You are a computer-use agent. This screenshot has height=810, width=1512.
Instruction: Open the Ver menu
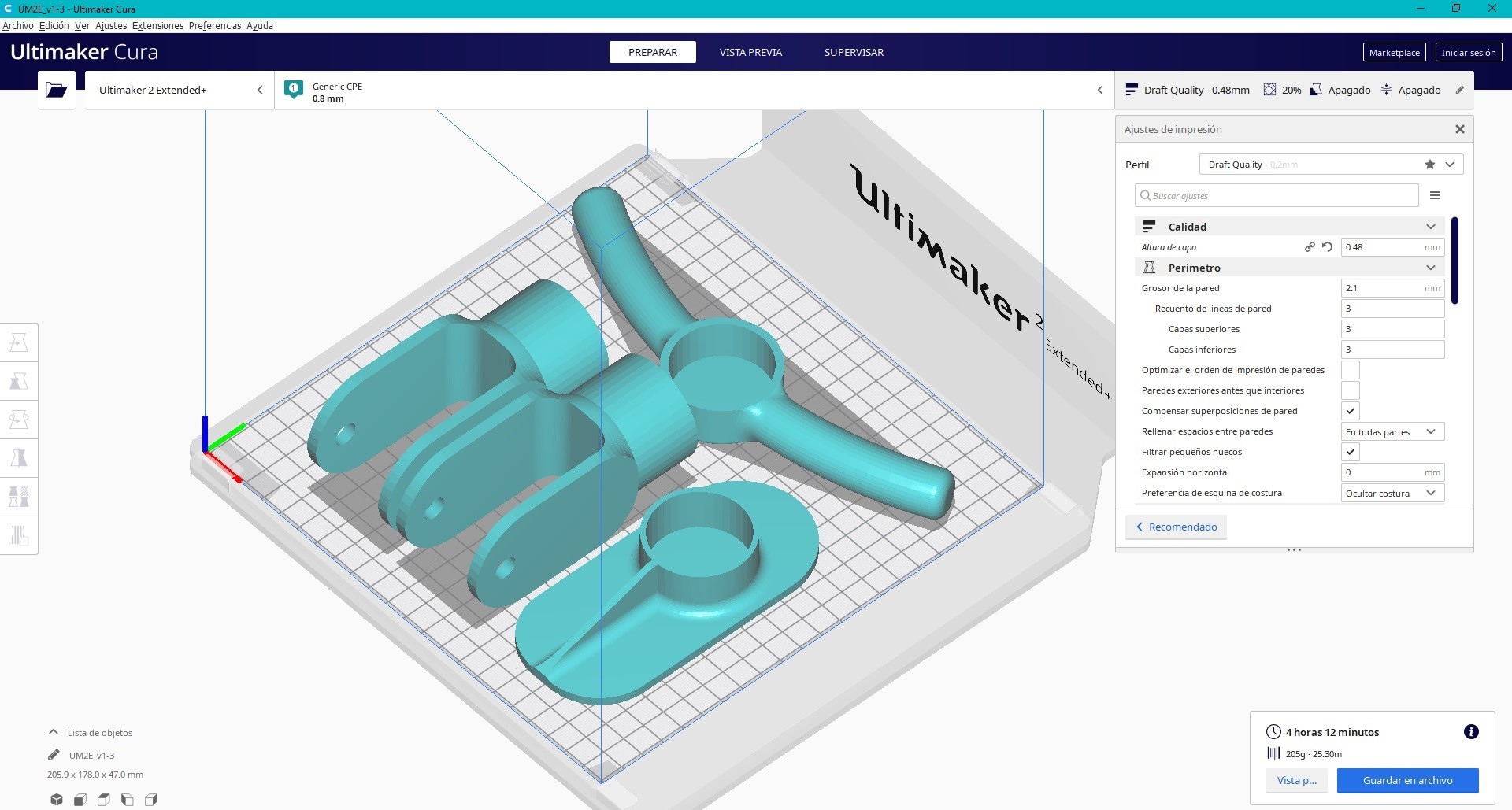point(82,25)
